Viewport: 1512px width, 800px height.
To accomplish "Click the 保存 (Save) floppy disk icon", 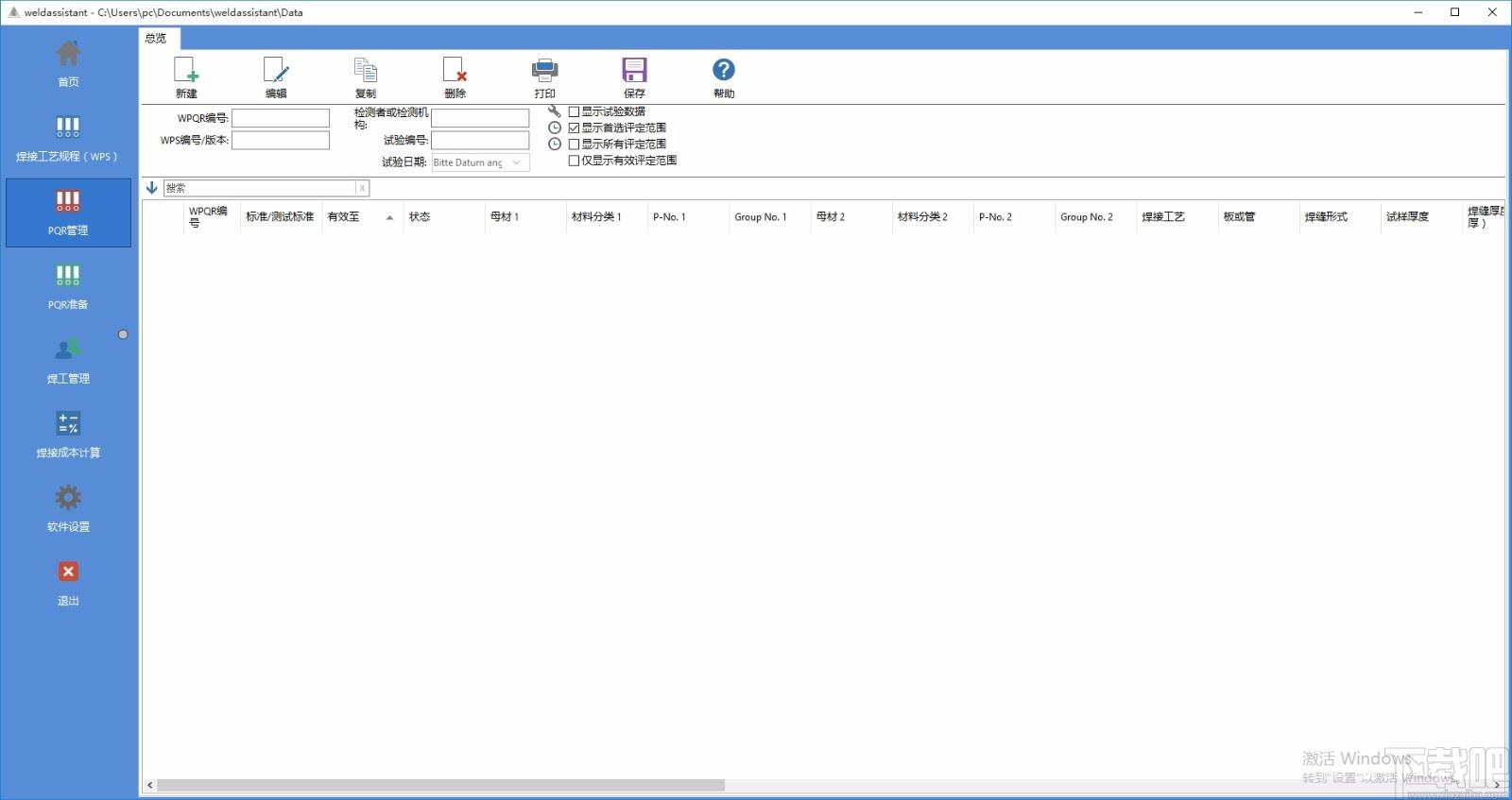I will [x=634, y=71].
